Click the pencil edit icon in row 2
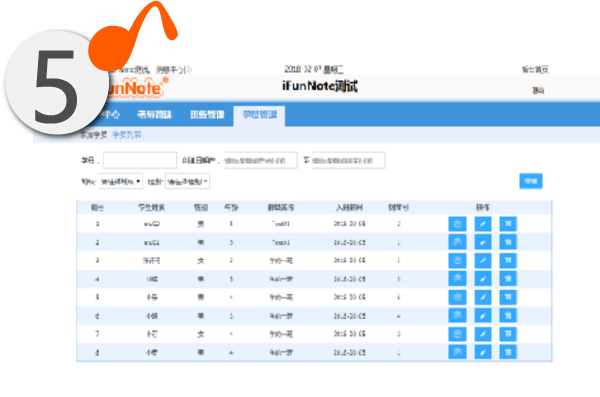The width and height of the screenshot is (600, 397). (x=483, y=242)
